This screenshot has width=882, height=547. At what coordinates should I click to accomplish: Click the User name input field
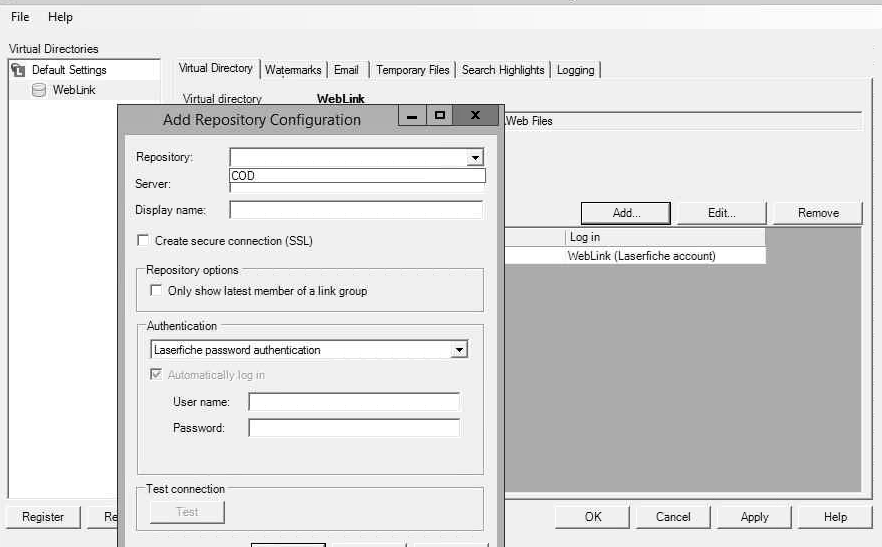point(354,402)
